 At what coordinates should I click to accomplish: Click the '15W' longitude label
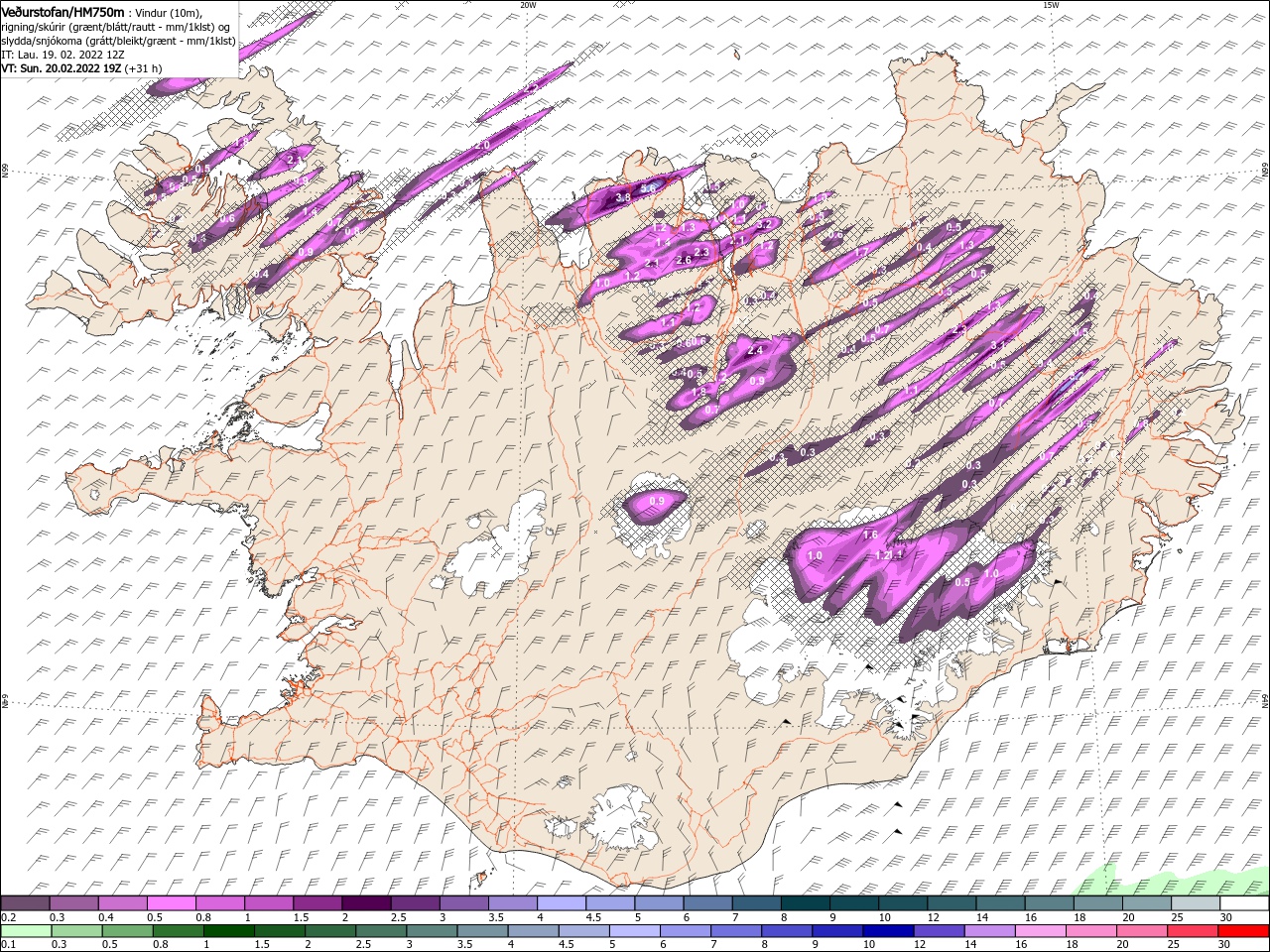1051,5
